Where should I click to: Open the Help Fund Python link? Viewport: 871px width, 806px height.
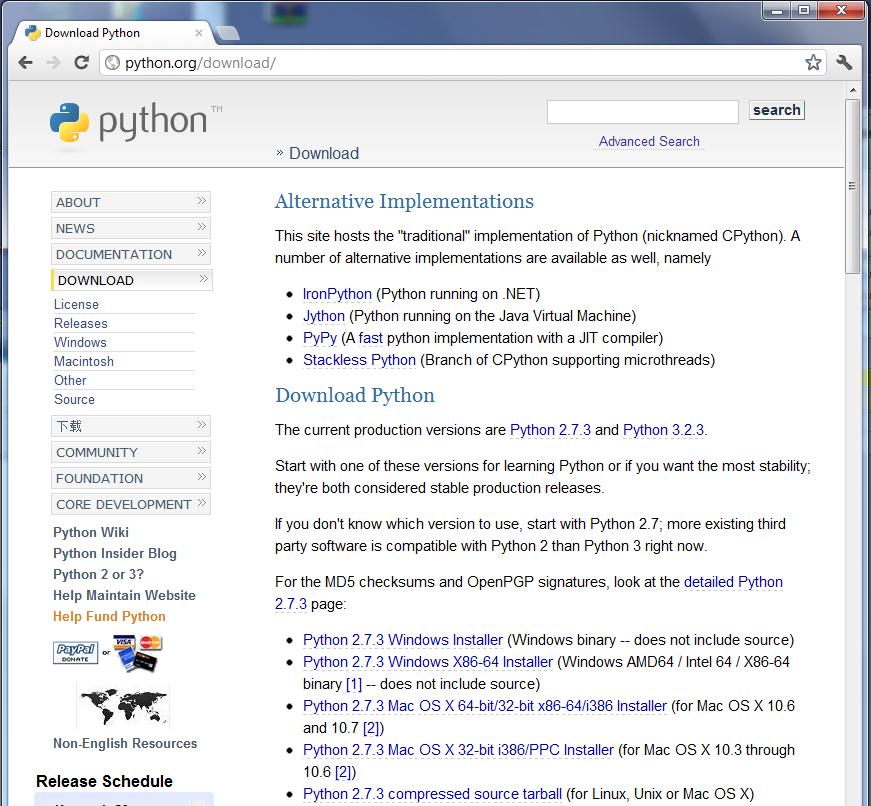point(109,617)
